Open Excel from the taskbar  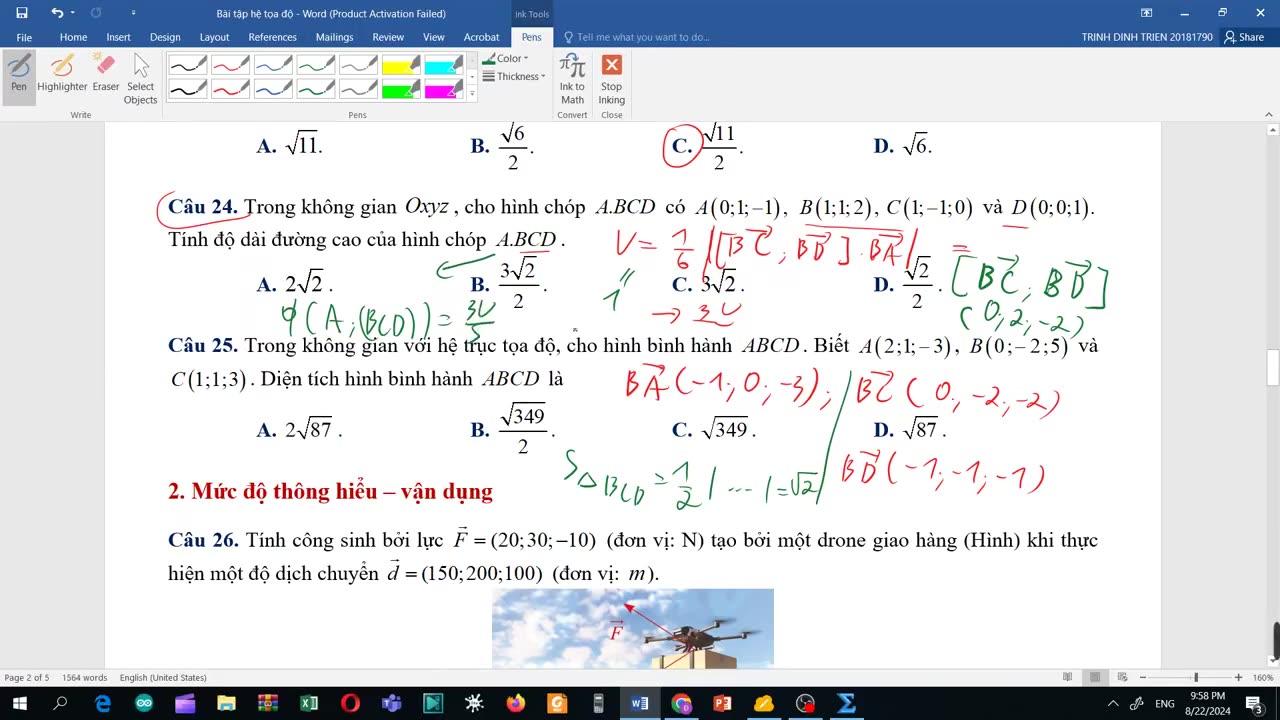309,703
